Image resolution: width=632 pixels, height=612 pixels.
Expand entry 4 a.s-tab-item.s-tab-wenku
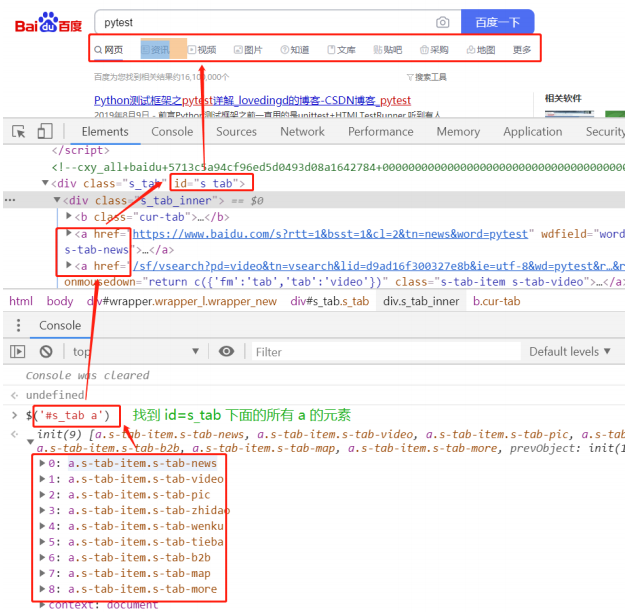tap(42, 526)
